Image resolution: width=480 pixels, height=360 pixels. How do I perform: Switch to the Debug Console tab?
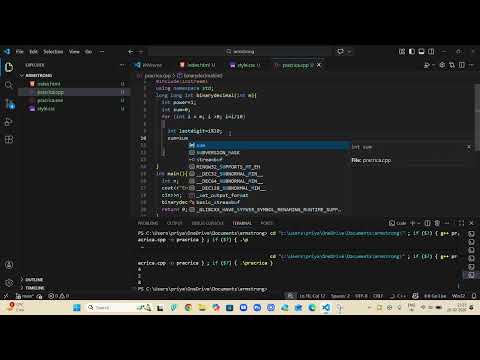[208, 223]
